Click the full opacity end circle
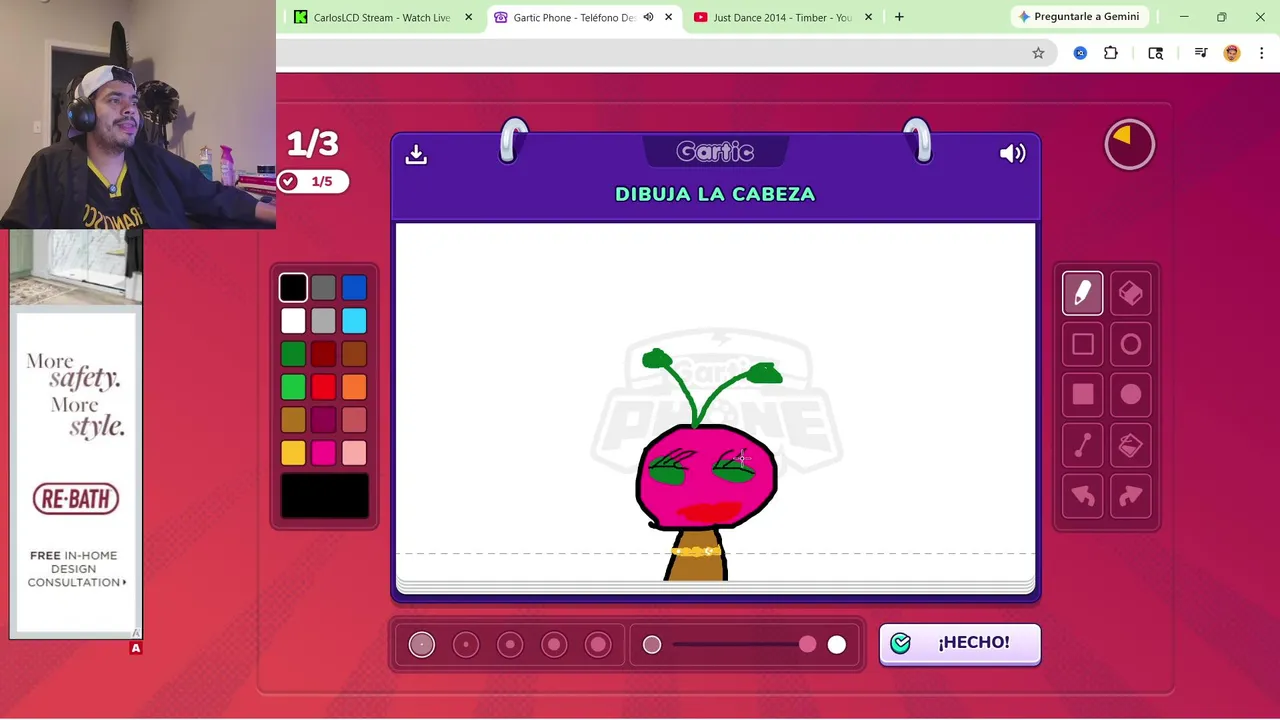 [x=837, y=645]
